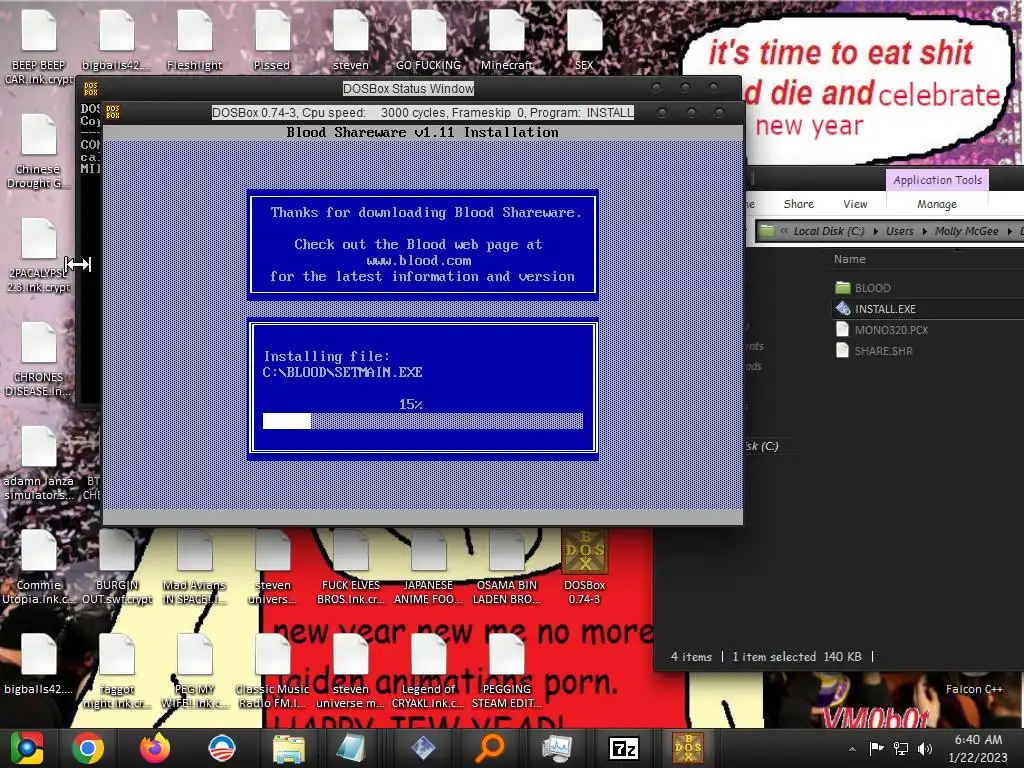Viewport: 1024px width, 768px height.
Task: Open the orange magnifier search taskbar icon
Action: pos(489,748)
